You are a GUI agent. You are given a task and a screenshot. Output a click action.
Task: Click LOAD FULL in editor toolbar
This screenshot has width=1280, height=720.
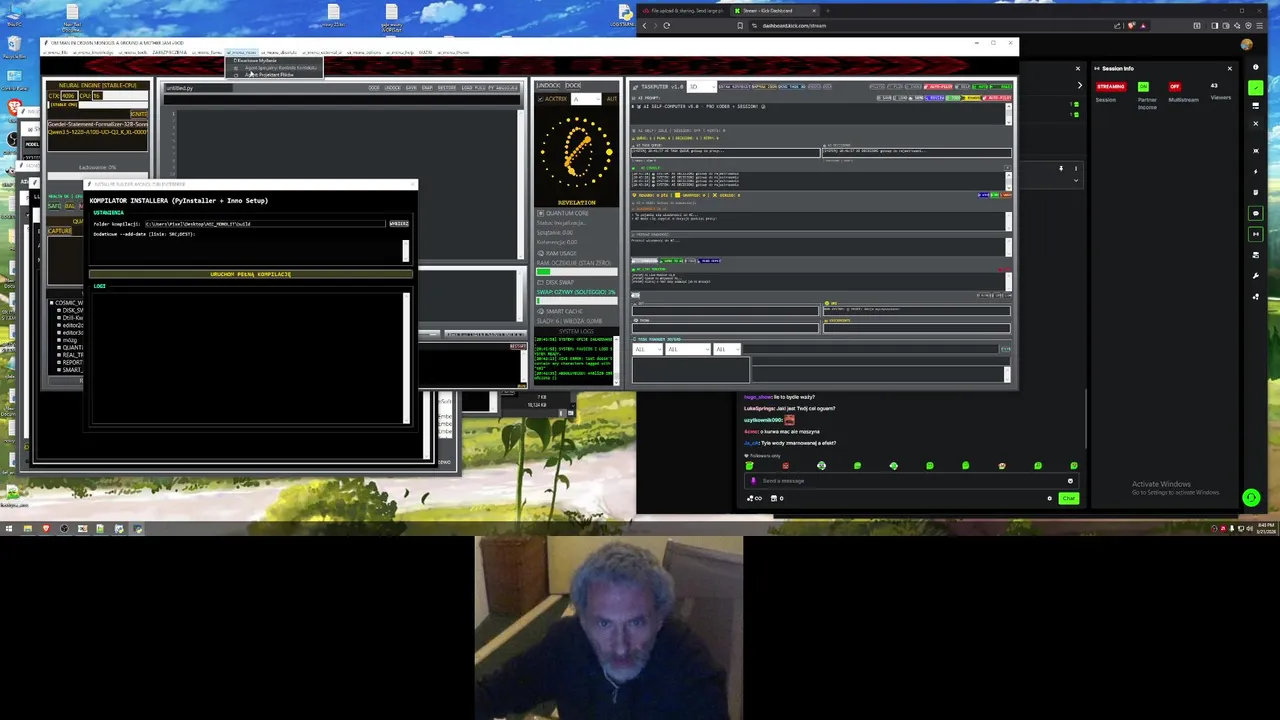click(472, 88)
